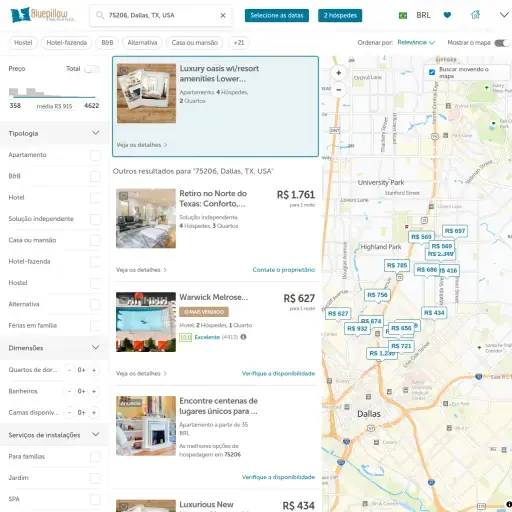Collapse Serviços de instalações section
Image resolution: width=512 pixels, height=512 pixels.
click(x=96, y=434)
